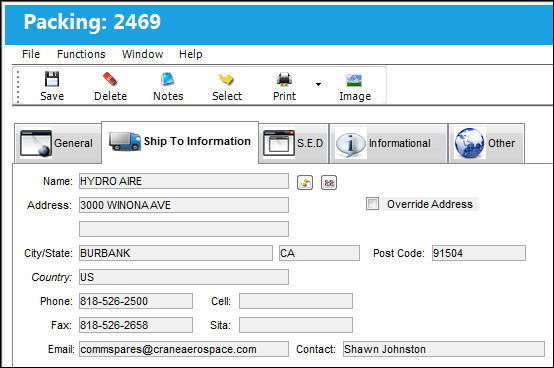Open the File menu
The height and width of the screenshot is (368, 554).
coord(31,54)
